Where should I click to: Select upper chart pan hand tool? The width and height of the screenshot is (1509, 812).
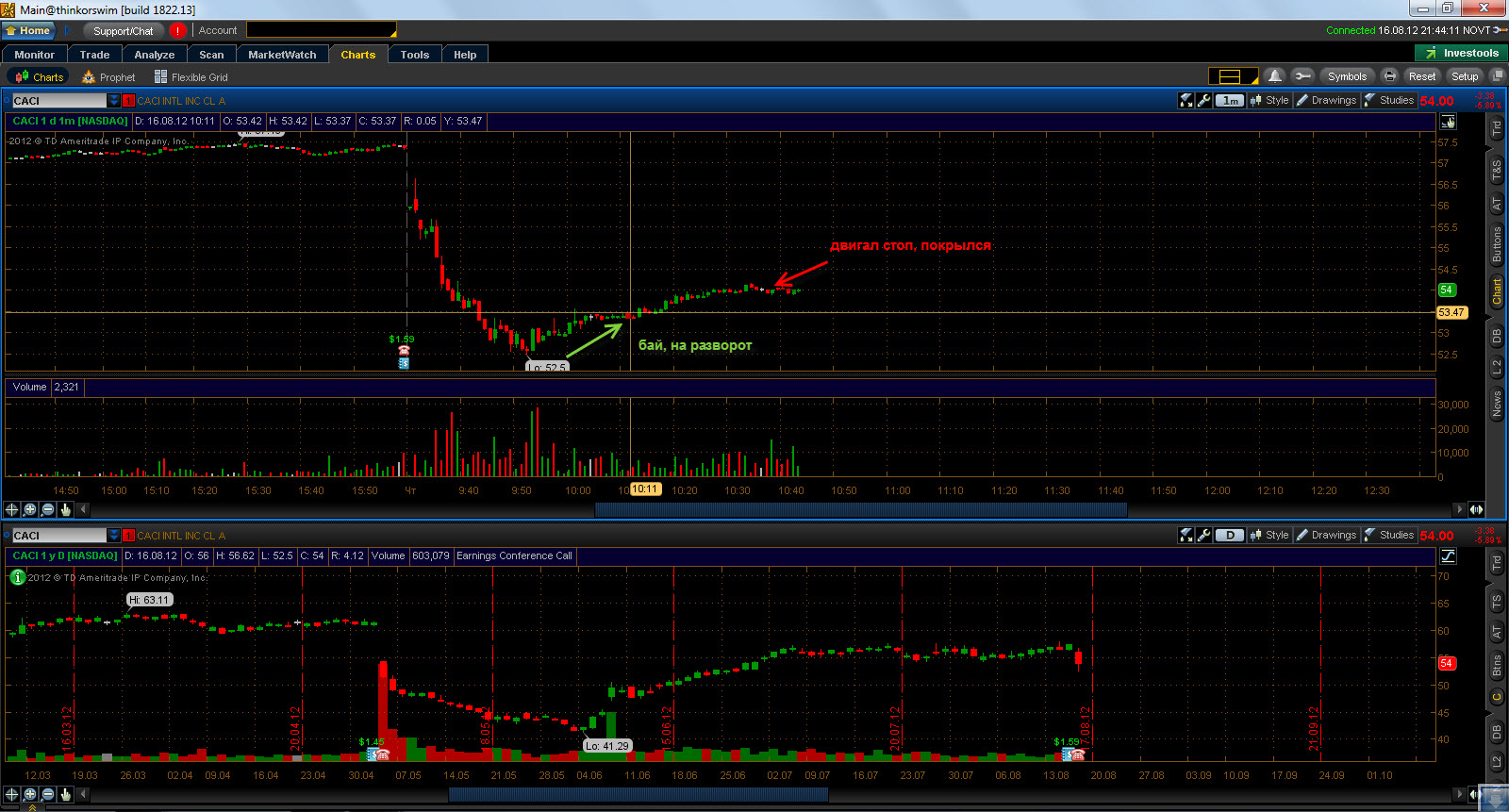pos(65,509)
